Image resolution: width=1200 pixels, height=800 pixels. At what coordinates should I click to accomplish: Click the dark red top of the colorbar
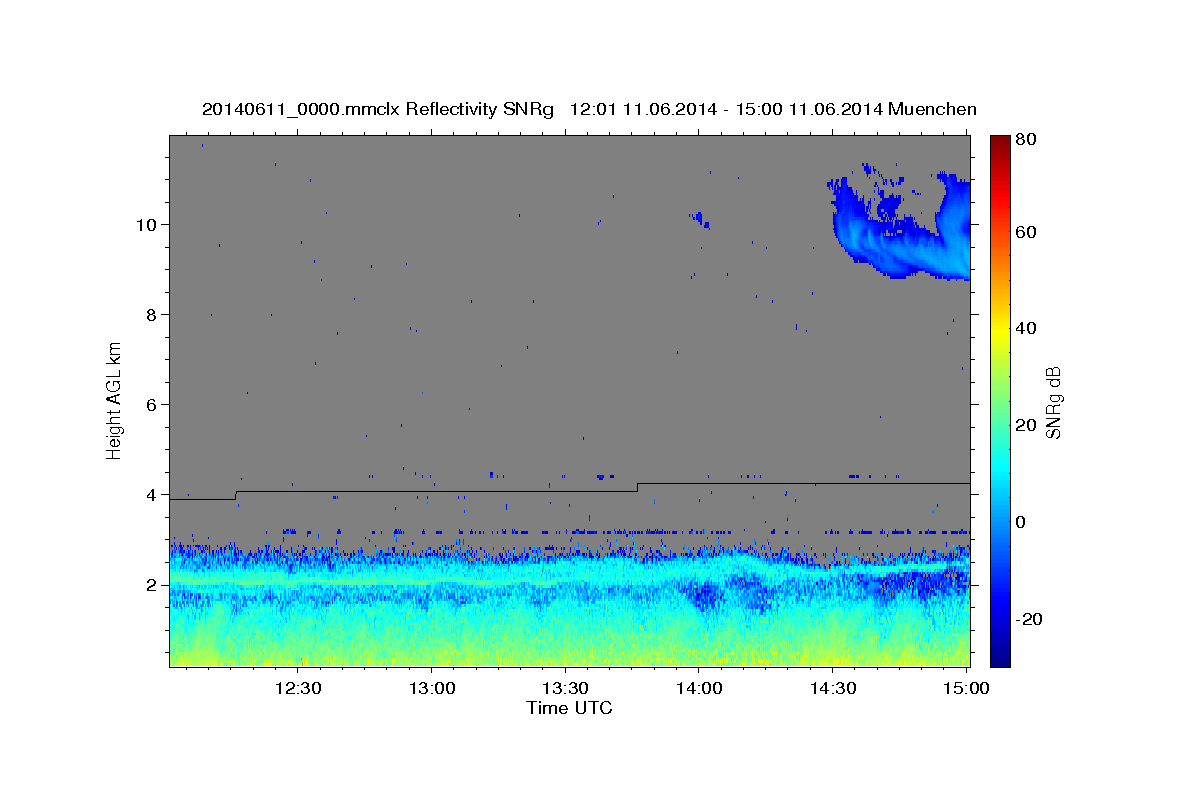pos(1000,143)
